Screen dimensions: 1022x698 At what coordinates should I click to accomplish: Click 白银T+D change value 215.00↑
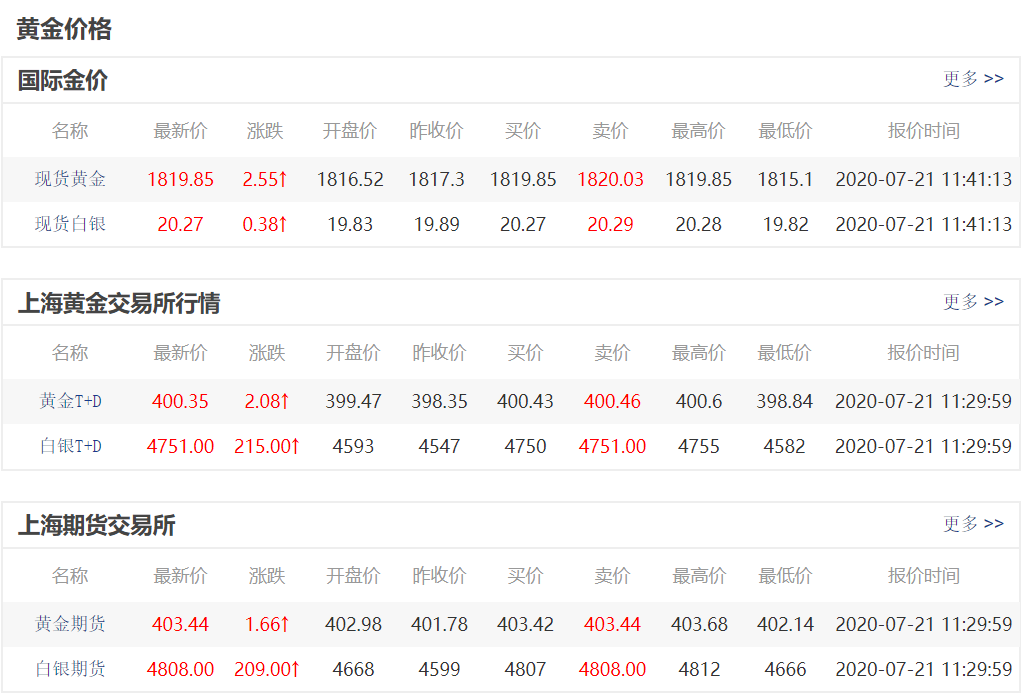(267, 446)
